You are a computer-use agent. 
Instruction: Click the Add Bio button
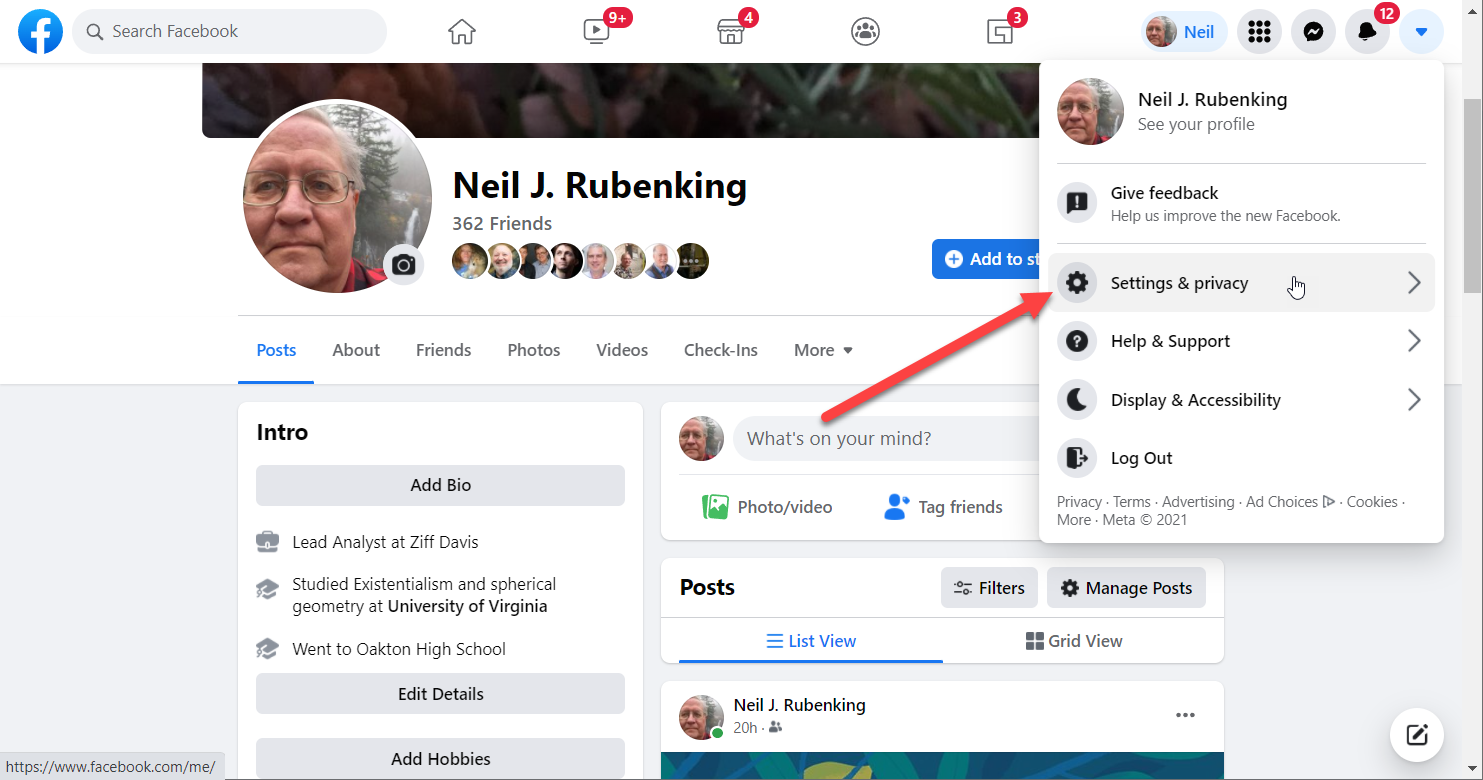440,485
